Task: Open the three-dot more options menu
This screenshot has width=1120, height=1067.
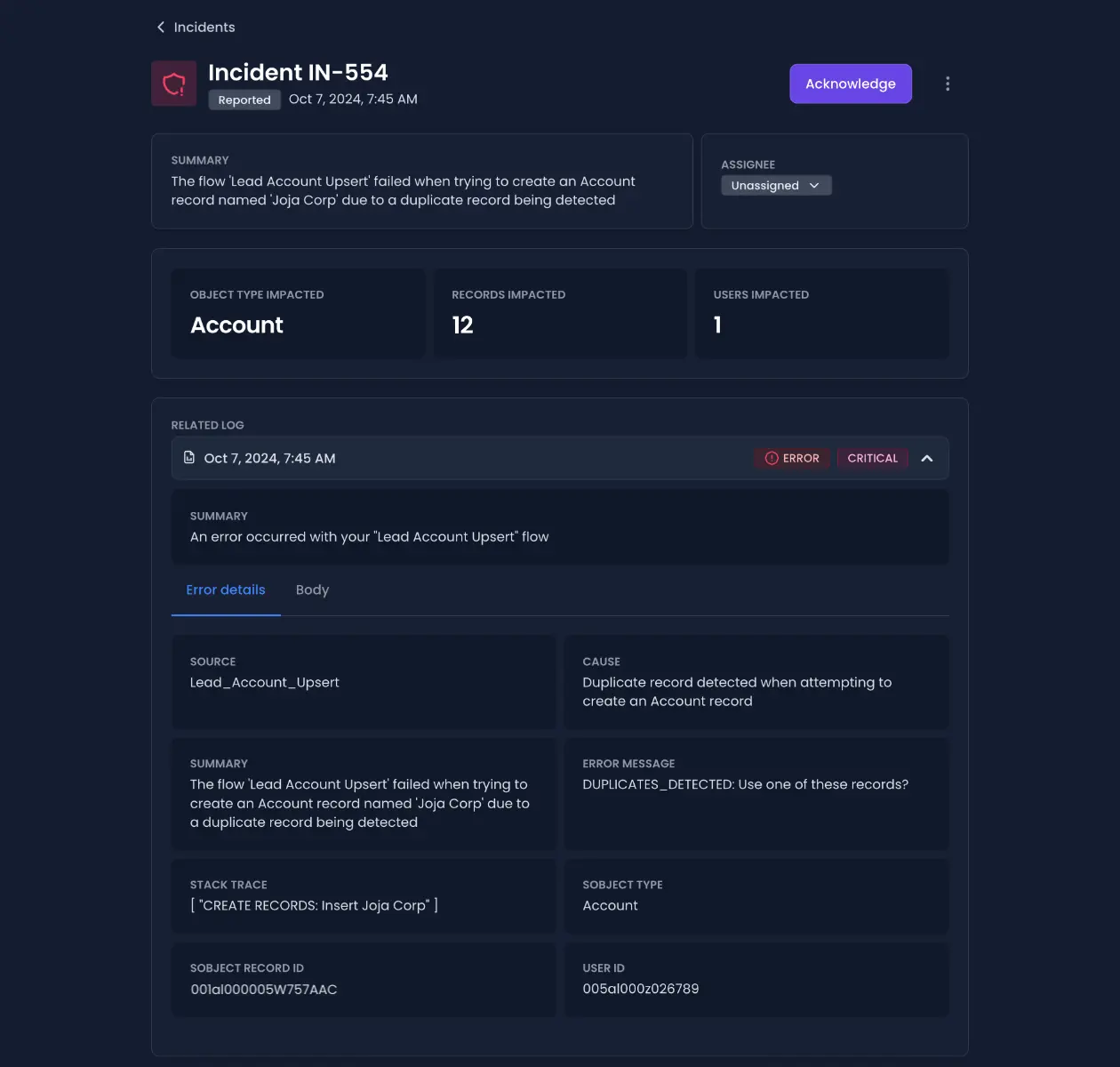Action: click(948, 84)
